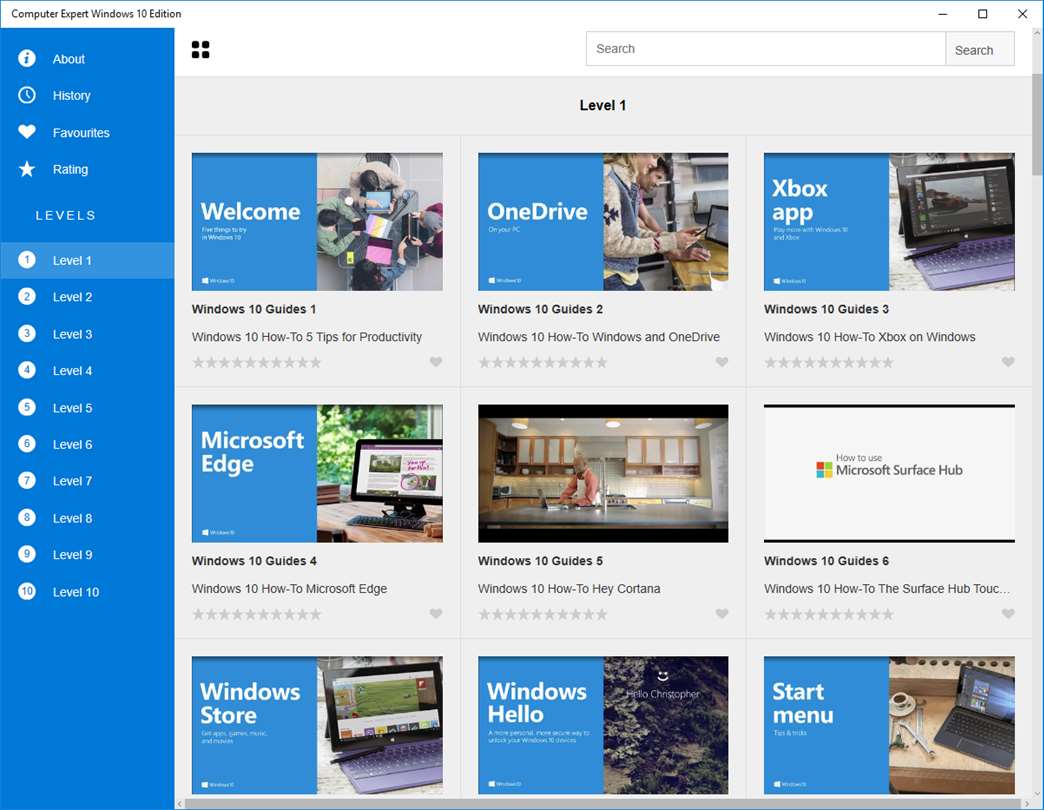Viewport: 1044px width, 810px height.
Task: Focus the Search input field
Action: point(766,49)
